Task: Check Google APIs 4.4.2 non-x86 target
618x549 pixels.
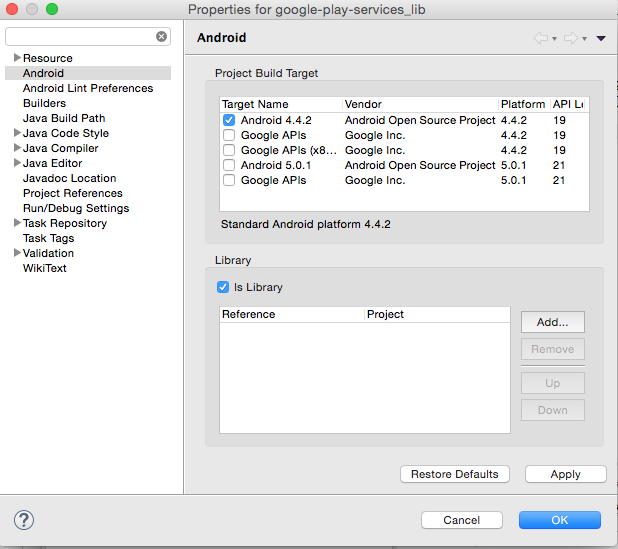Action: pos(229,135)
